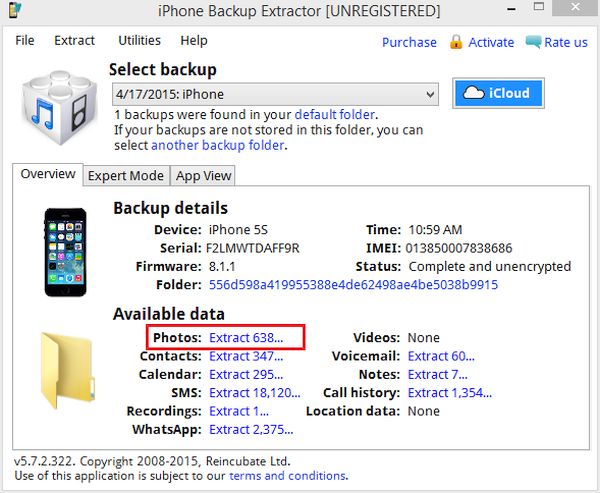Viewport: 600px width, 493px height.
Task: Open the default folder link
Action: [x=334, y=114]
